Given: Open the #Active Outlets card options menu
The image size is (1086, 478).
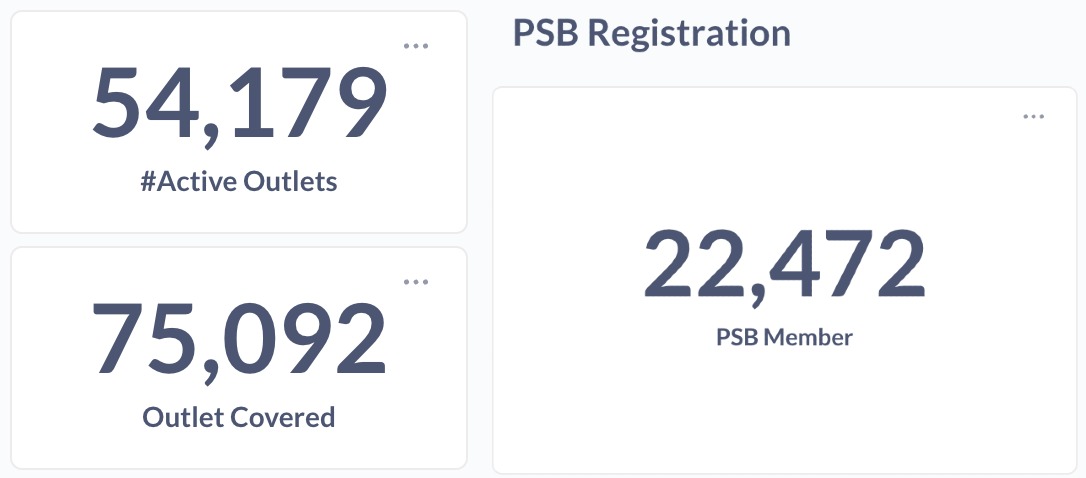Looking at the screenshot, I should [416, 46].
